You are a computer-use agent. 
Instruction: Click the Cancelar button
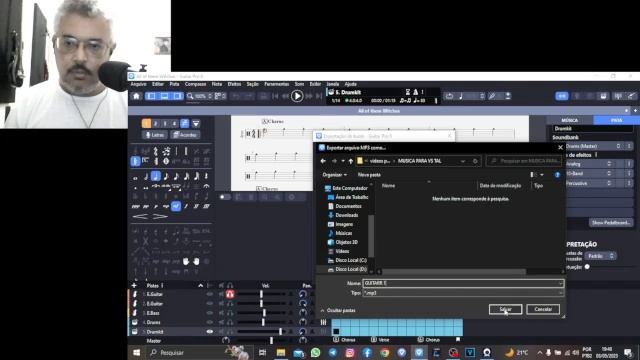coord(543,309)
